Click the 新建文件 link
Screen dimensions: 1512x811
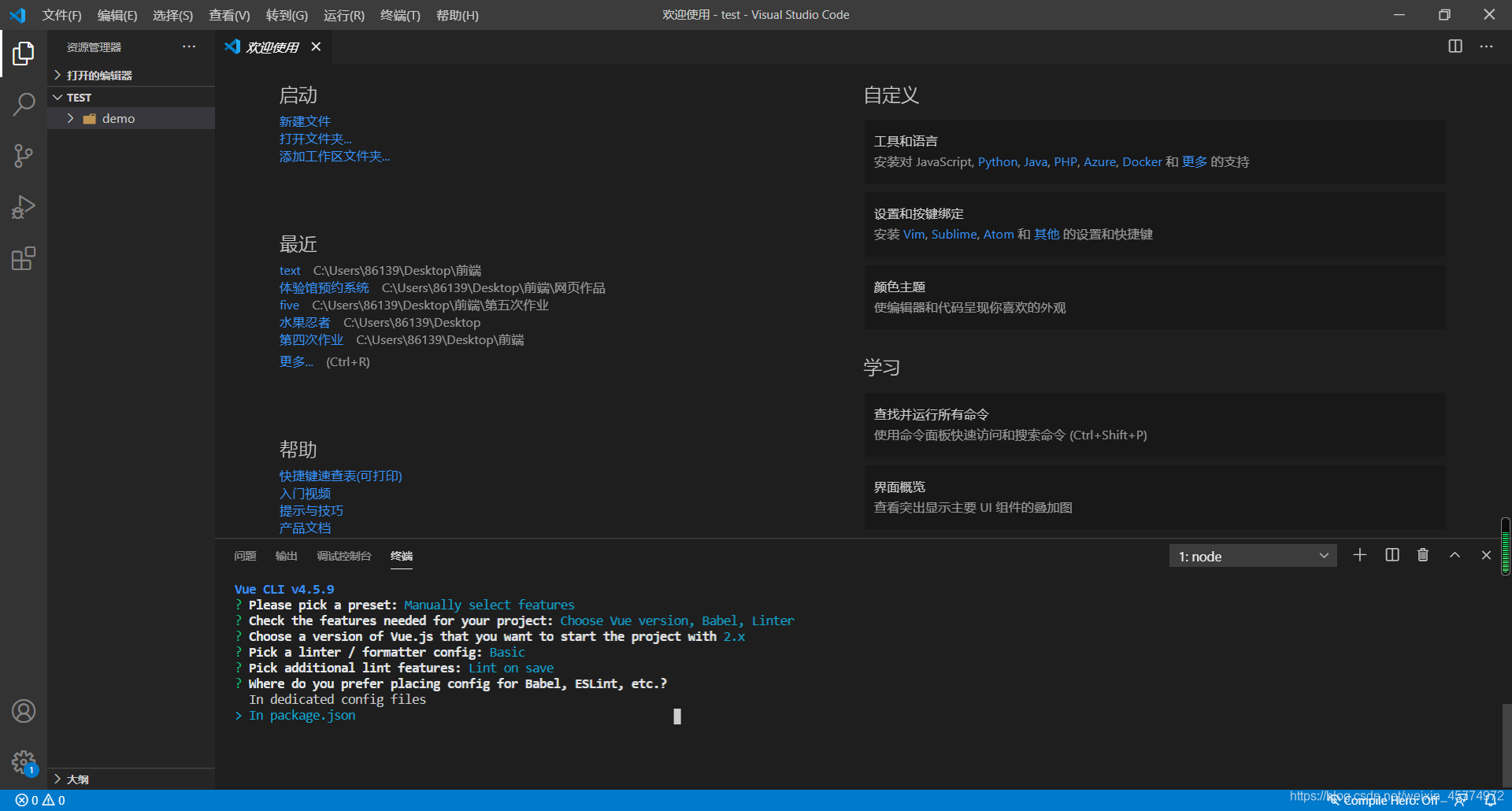coord(305,121)
